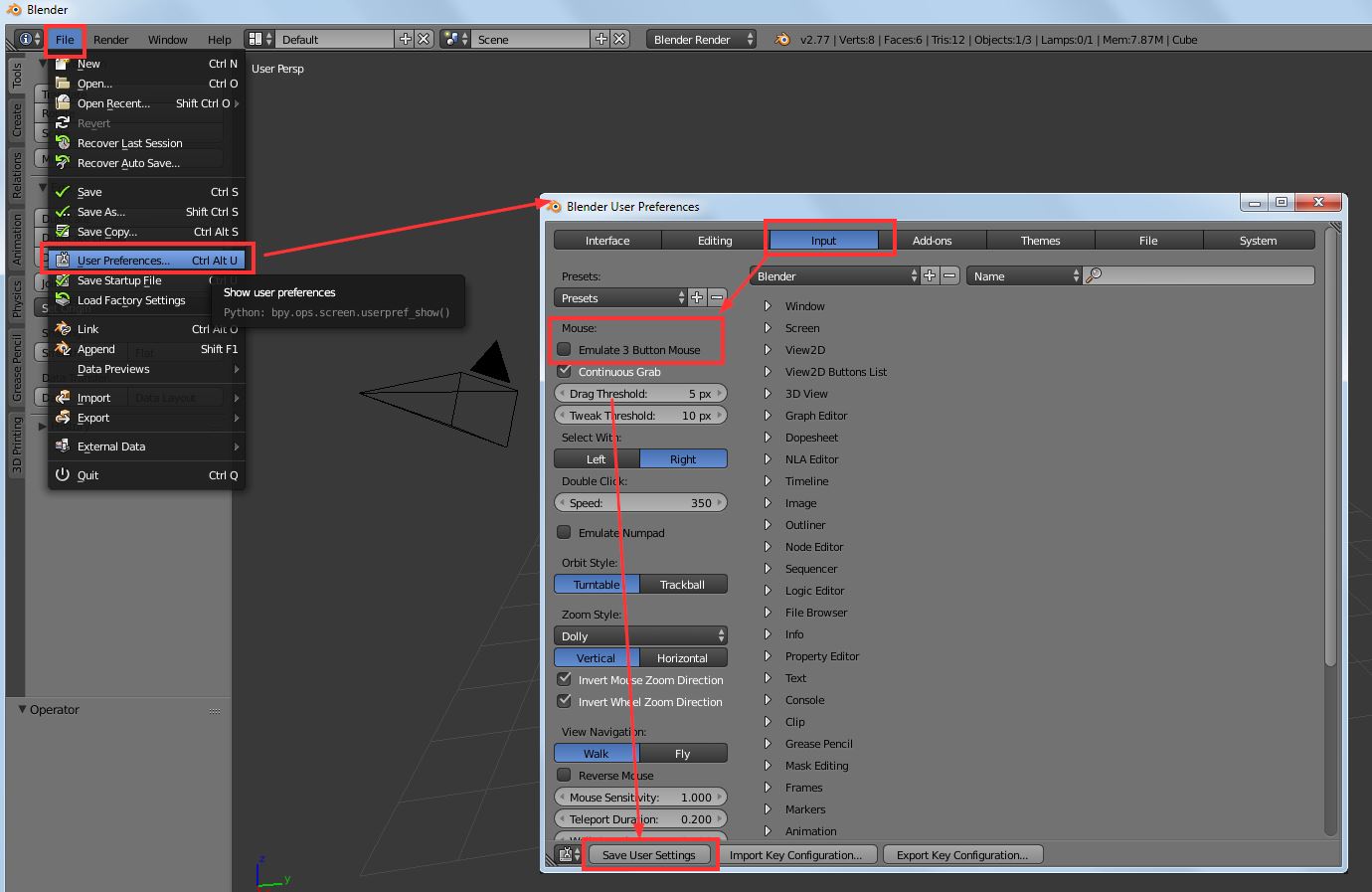The height and width of the screenshot is (892, 1372).
Task: Open the Blender Render engine dropdown
Action: coord(701,39)
